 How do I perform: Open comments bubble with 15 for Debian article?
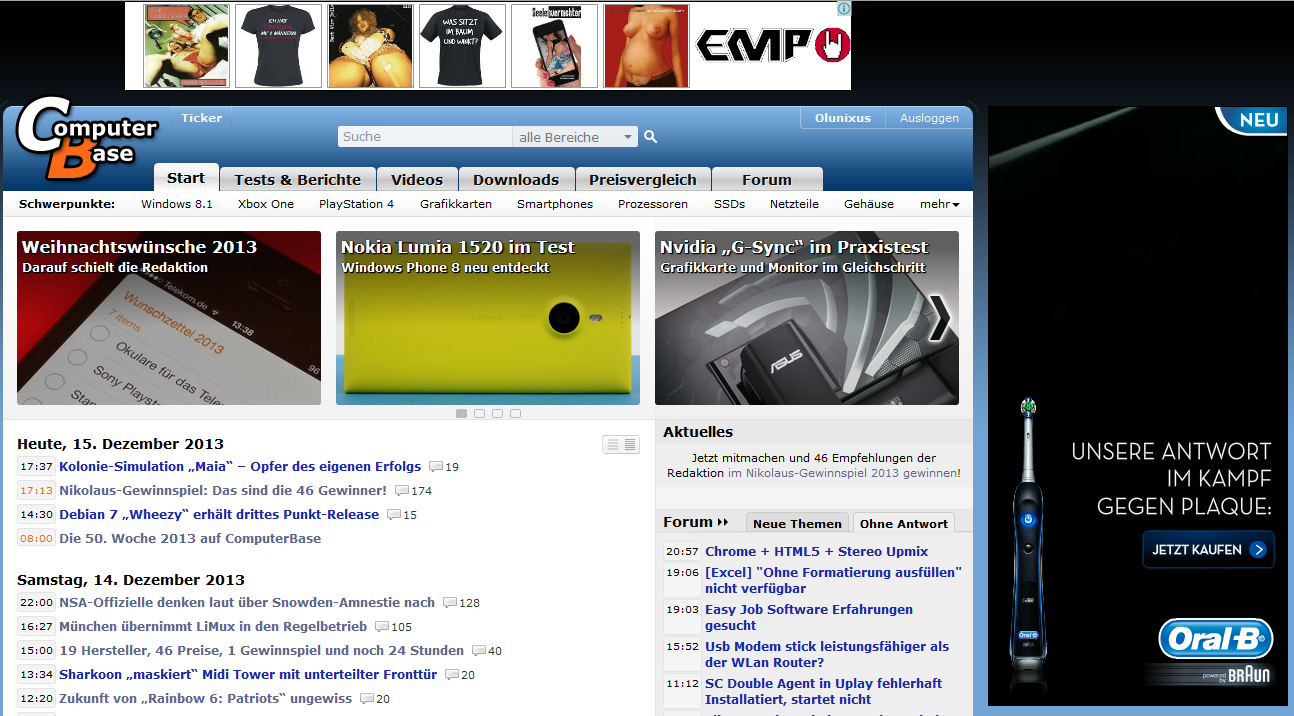(402, 515)
